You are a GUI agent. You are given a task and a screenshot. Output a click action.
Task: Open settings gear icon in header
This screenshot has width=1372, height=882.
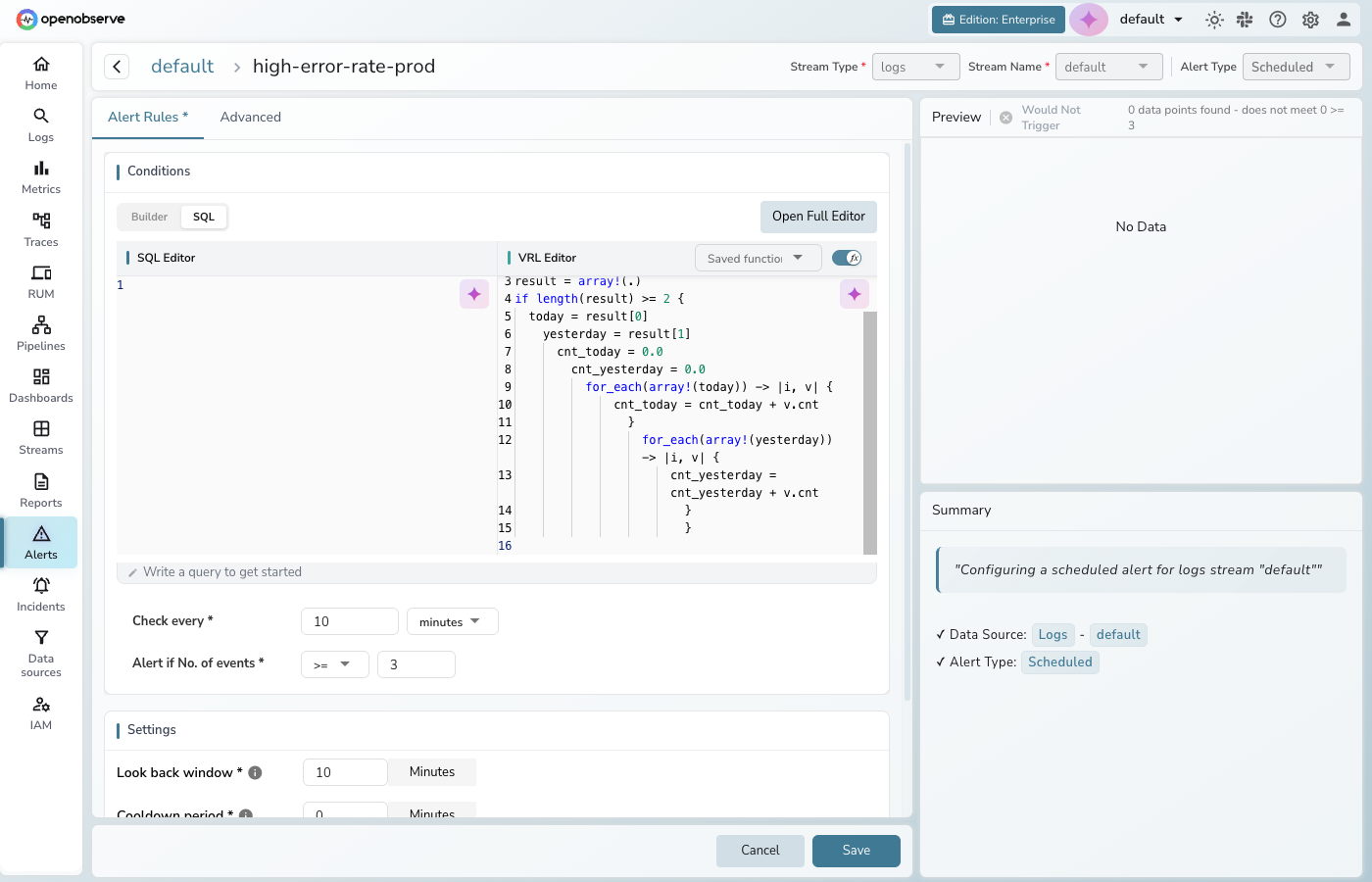tap(1310, 20)
